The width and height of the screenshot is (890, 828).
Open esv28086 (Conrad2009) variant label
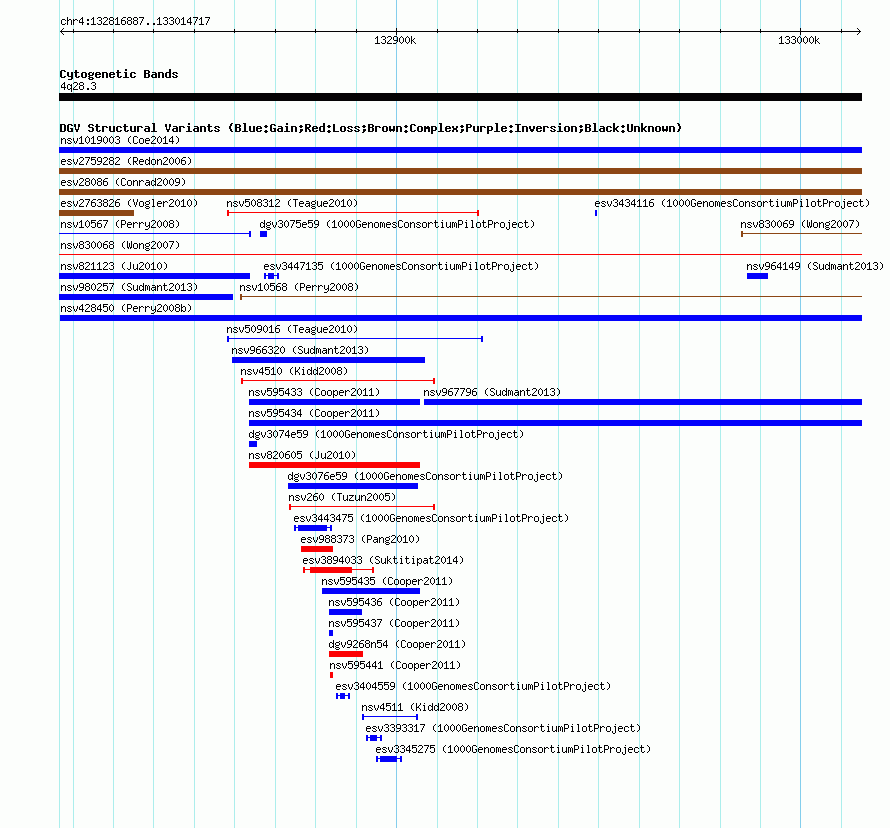point(123,182)
